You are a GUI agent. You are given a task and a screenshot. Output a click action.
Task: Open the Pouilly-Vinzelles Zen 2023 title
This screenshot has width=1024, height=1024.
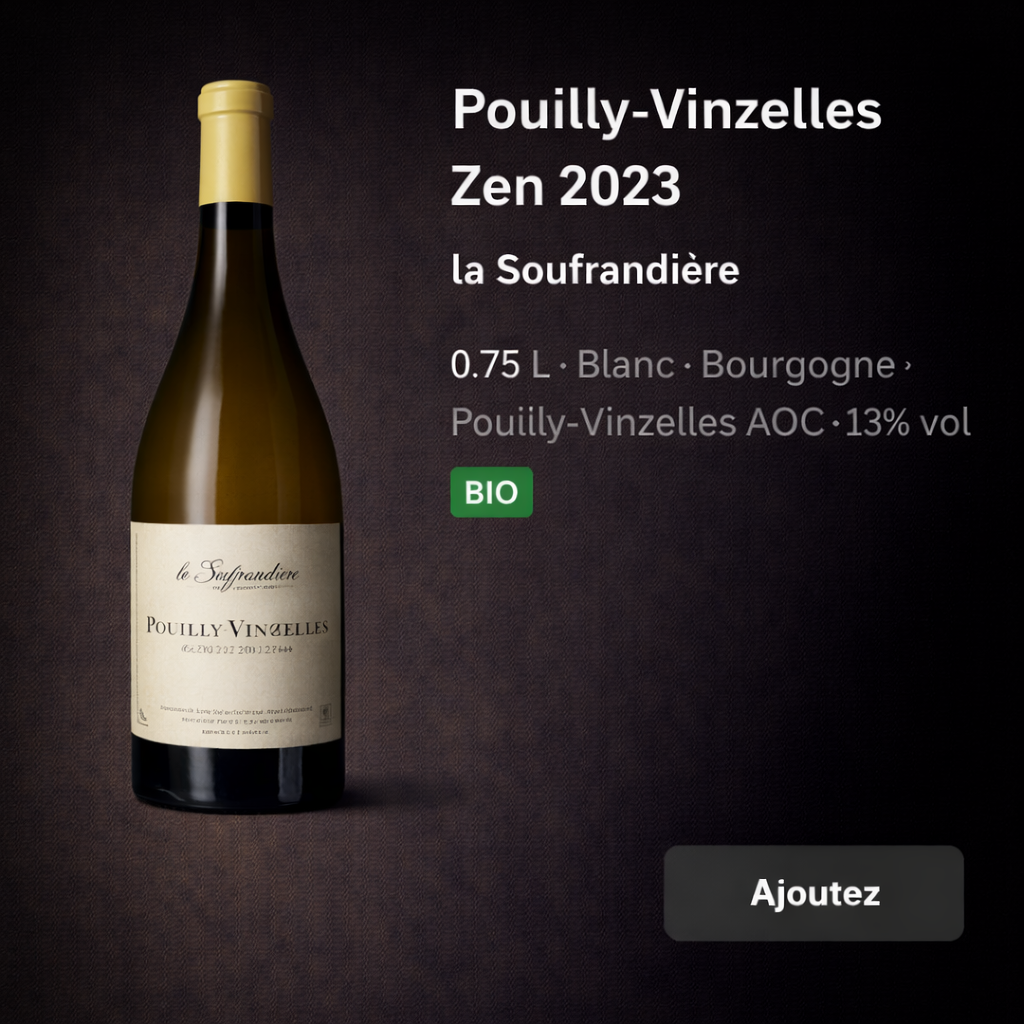(x=666, y=148)
